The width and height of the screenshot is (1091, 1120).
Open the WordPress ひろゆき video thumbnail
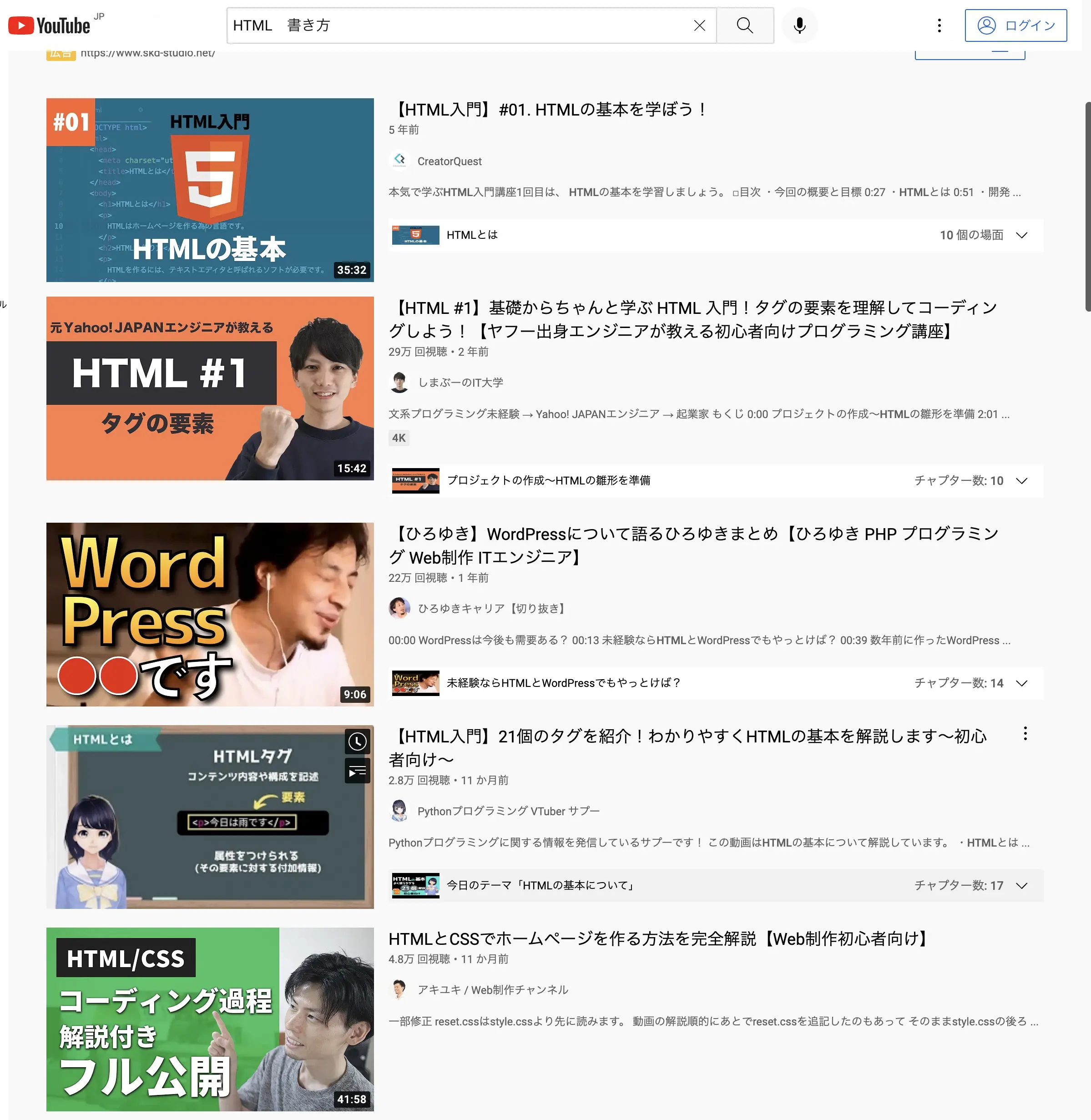coord(210,614)
